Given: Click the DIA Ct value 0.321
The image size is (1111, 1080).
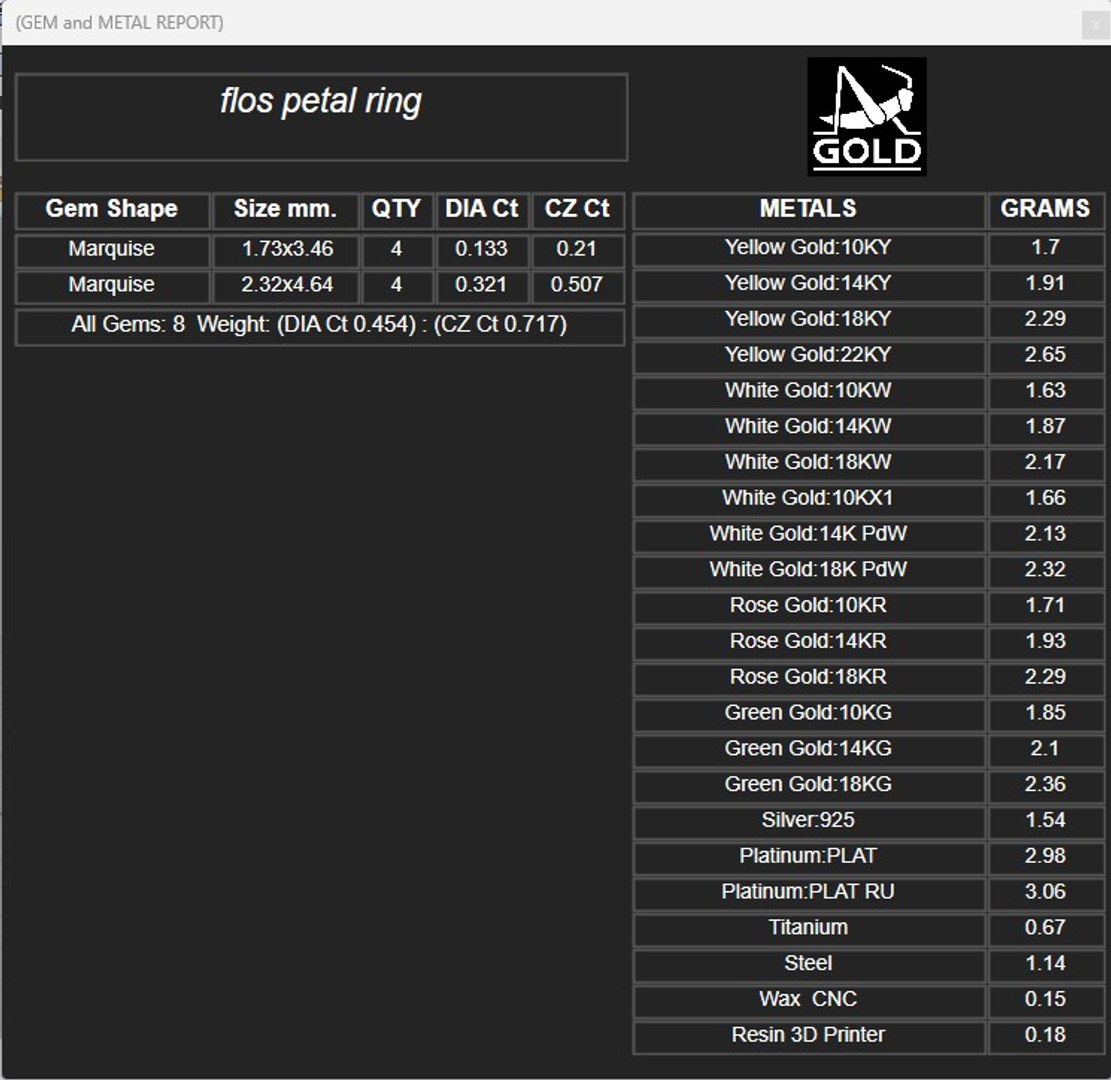Looking at the screenshot, I should [482, 286].
